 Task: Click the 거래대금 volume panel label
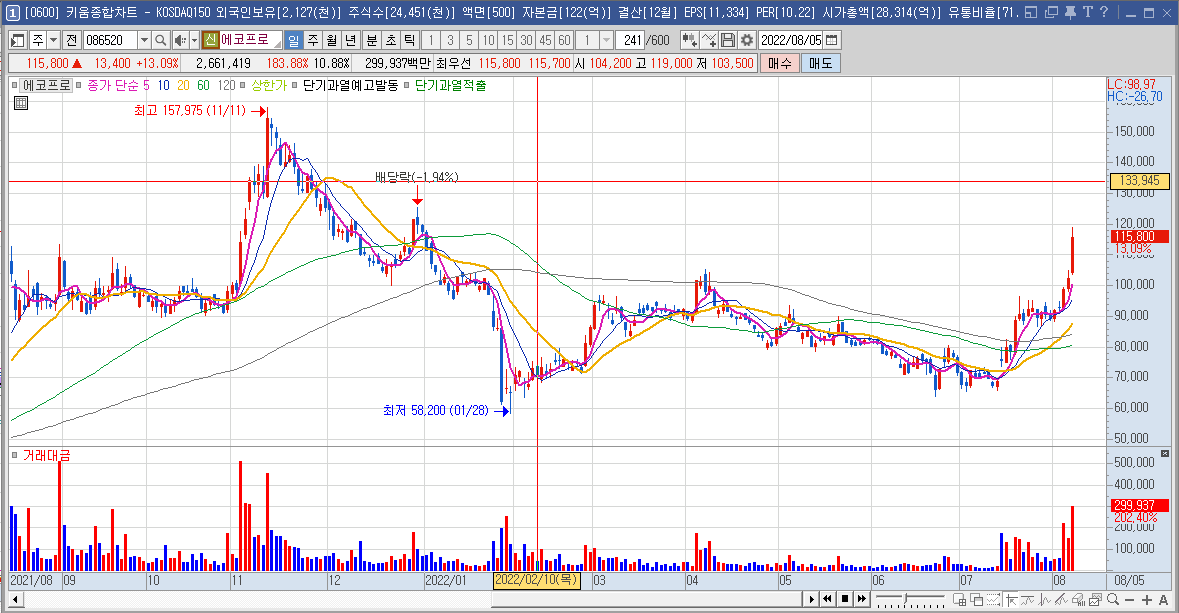click(x=47, y=456)
